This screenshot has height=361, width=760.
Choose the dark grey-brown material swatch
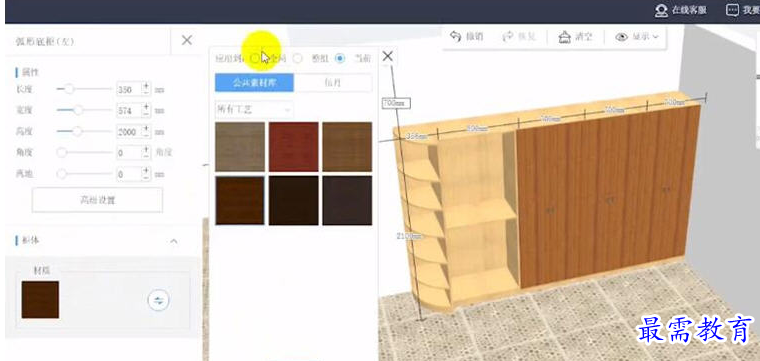347,201
